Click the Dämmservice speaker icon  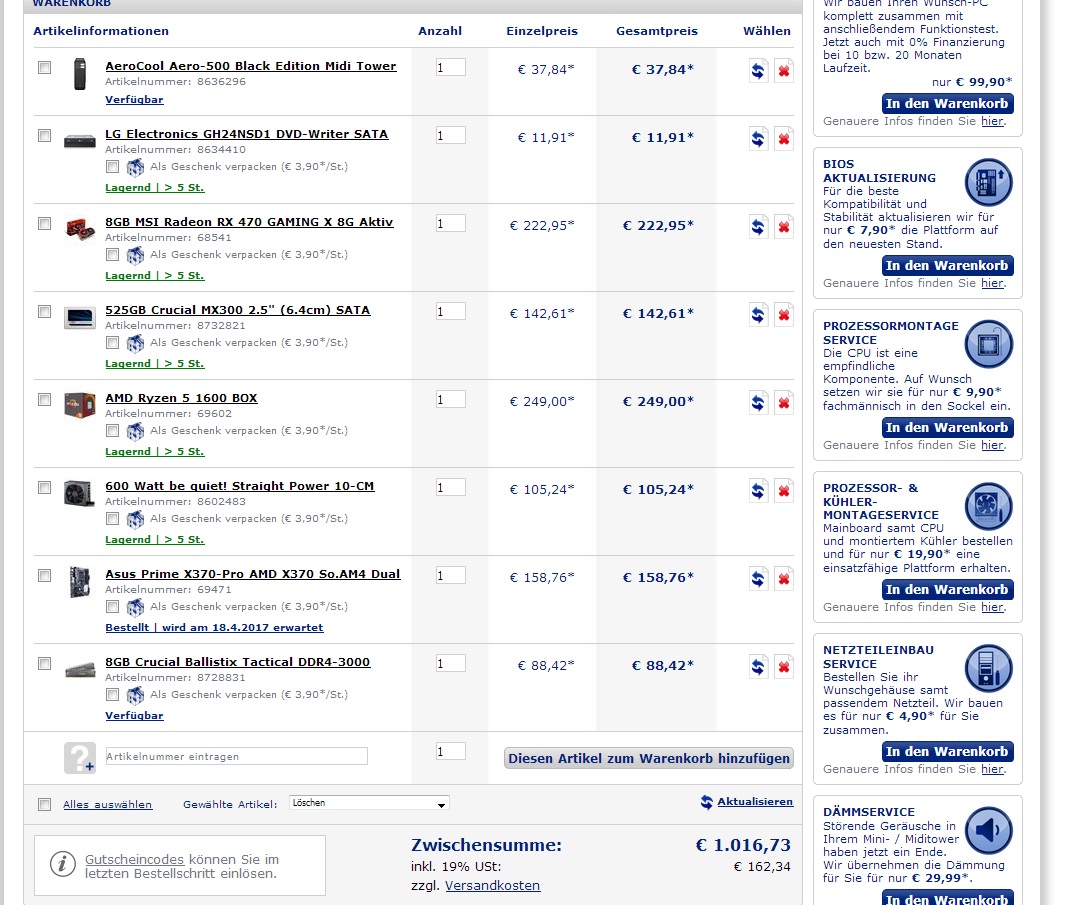[989, 830]
